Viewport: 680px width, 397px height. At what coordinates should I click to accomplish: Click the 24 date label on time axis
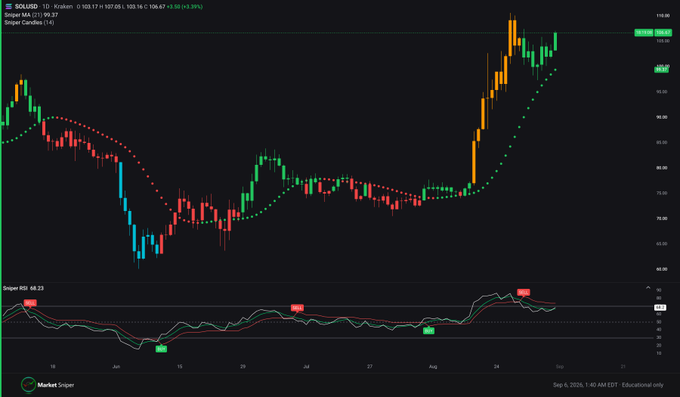[497, 367]
